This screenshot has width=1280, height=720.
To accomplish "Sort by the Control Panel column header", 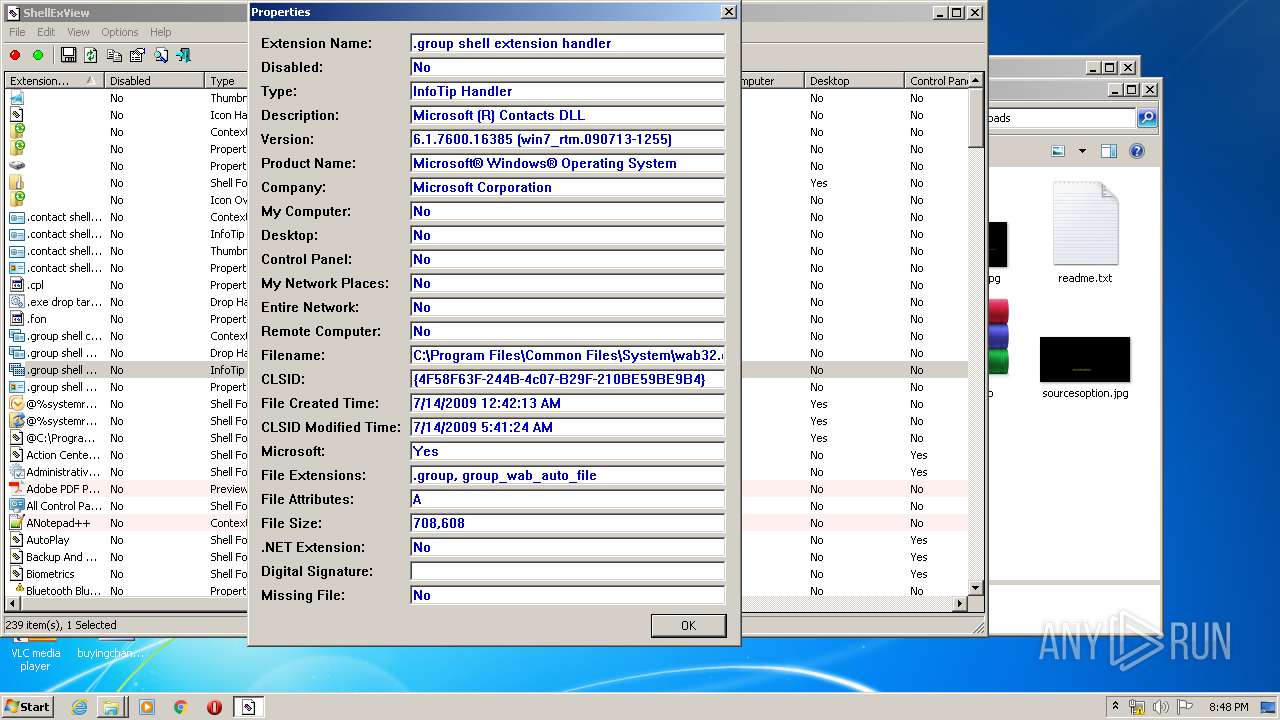I will coord(938,81).
